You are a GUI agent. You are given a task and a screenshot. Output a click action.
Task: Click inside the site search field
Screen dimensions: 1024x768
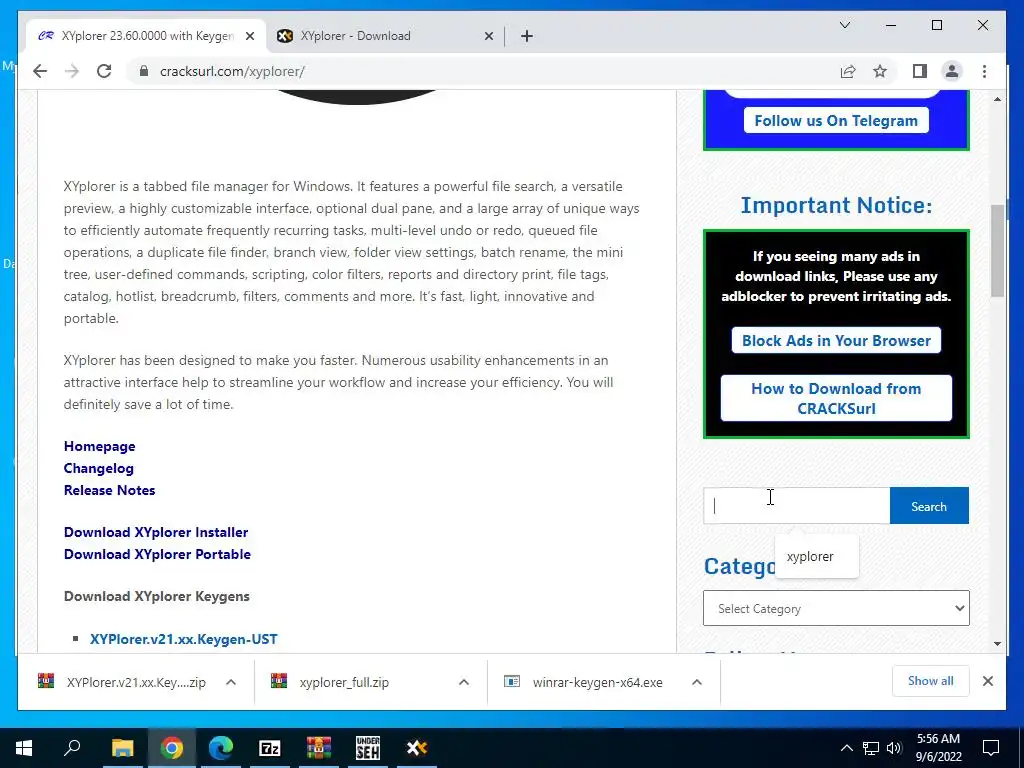tap(796, 505)
